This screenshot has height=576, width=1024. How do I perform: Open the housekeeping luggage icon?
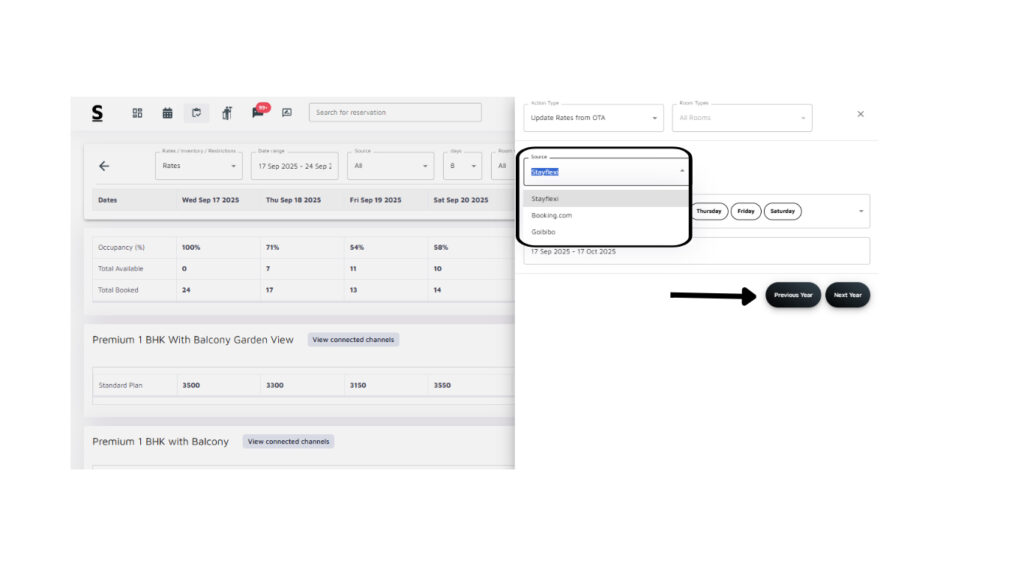tap(227, 113)
